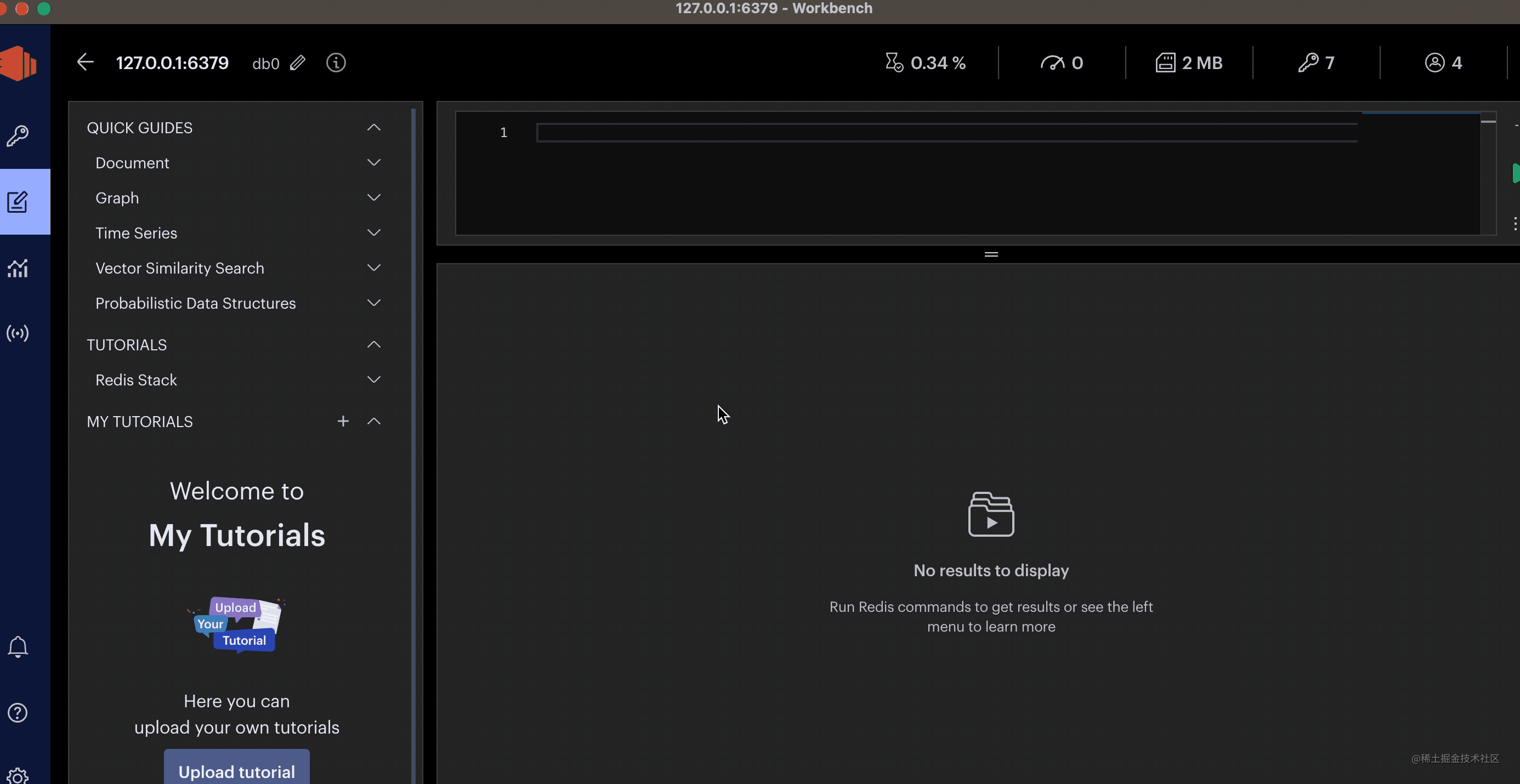The height and width of the screenshot is (784, 1520).
Task: Open the Analysis Tools chart icon
Action: 18,269
